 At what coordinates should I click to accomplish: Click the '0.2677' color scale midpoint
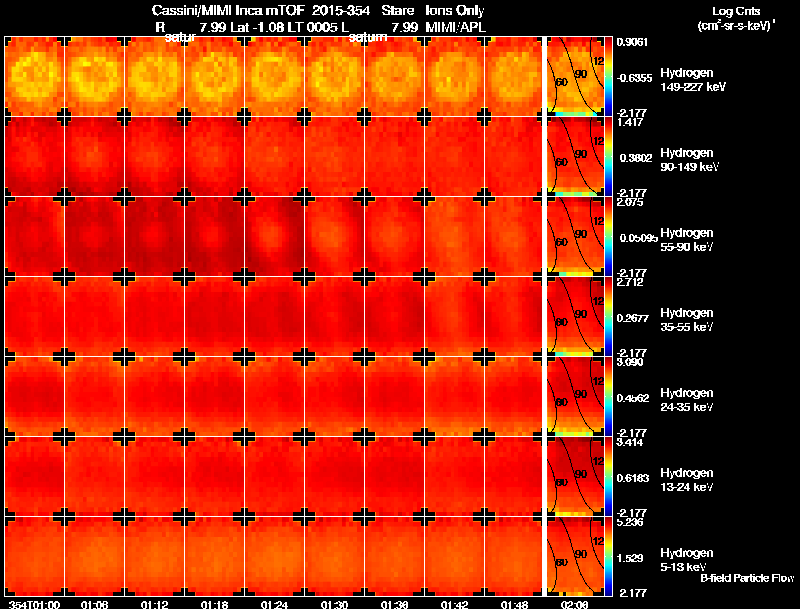pyautogui.click(x=635, y=318)
